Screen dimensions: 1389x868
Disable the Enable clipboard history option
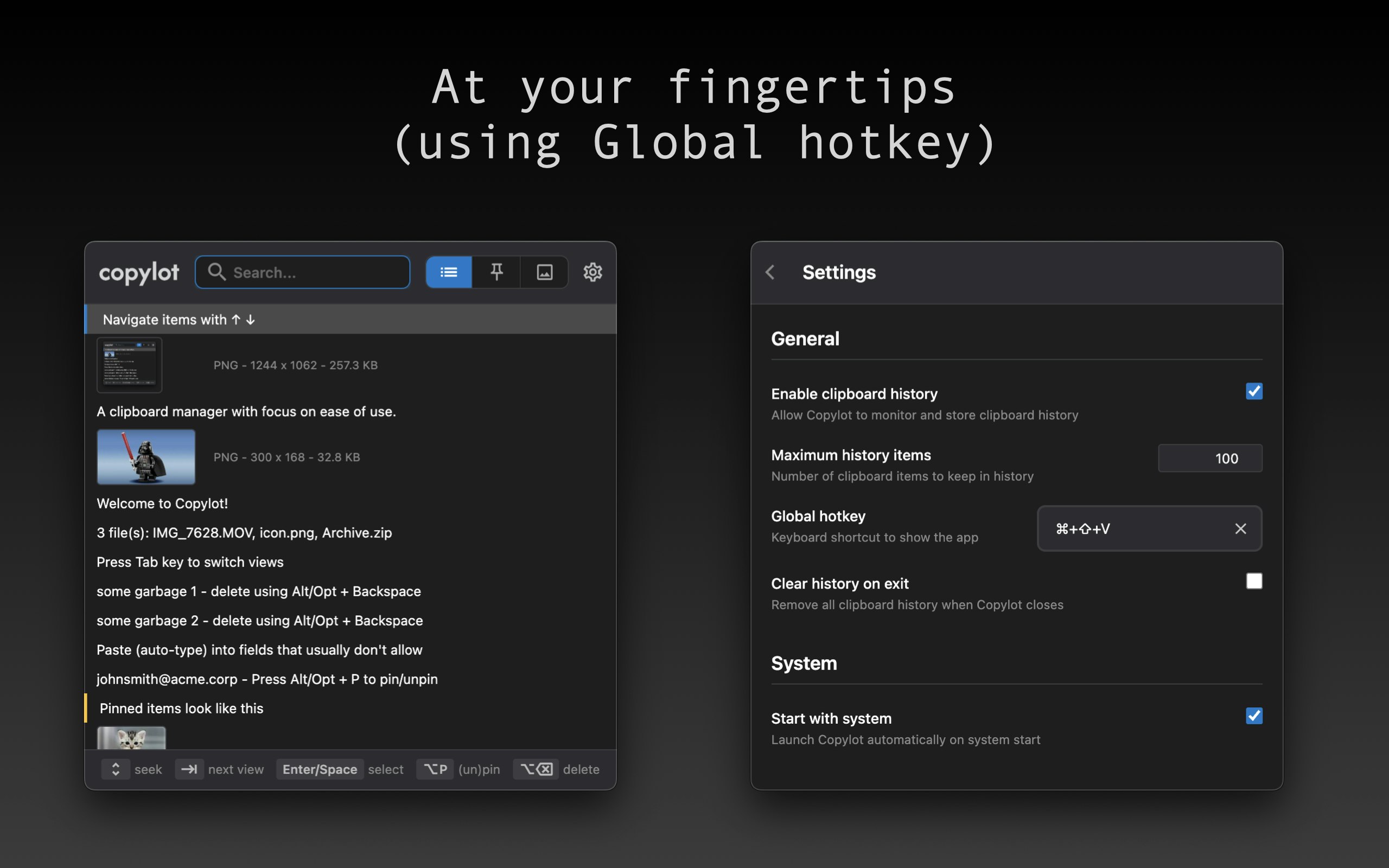click(1253, 391)
